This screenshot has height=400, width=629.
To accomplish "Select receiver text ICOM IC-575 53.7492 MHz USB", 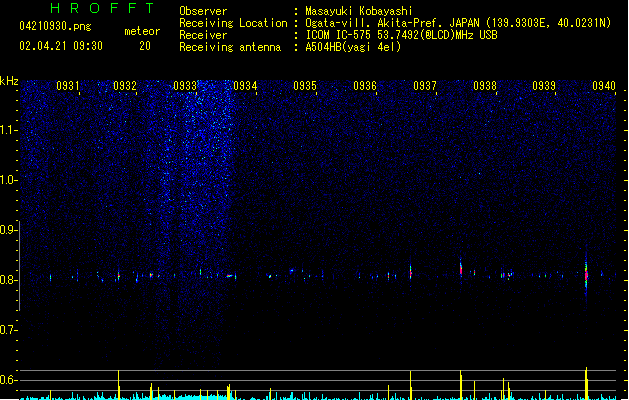I will (x=401, y=35).
